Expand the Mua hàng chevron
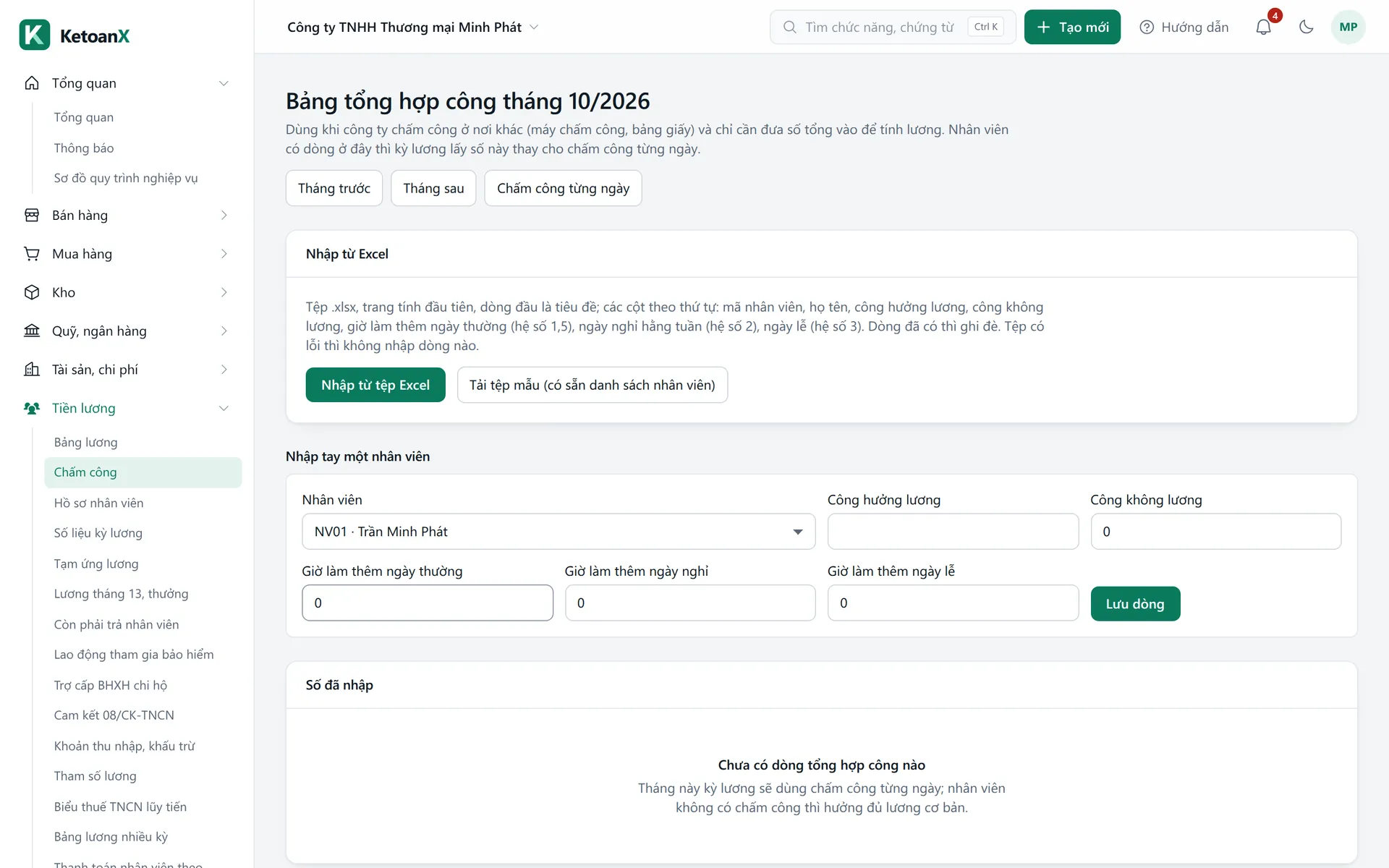The width and height of the screenshot is (1389, 868). [224, 254]
